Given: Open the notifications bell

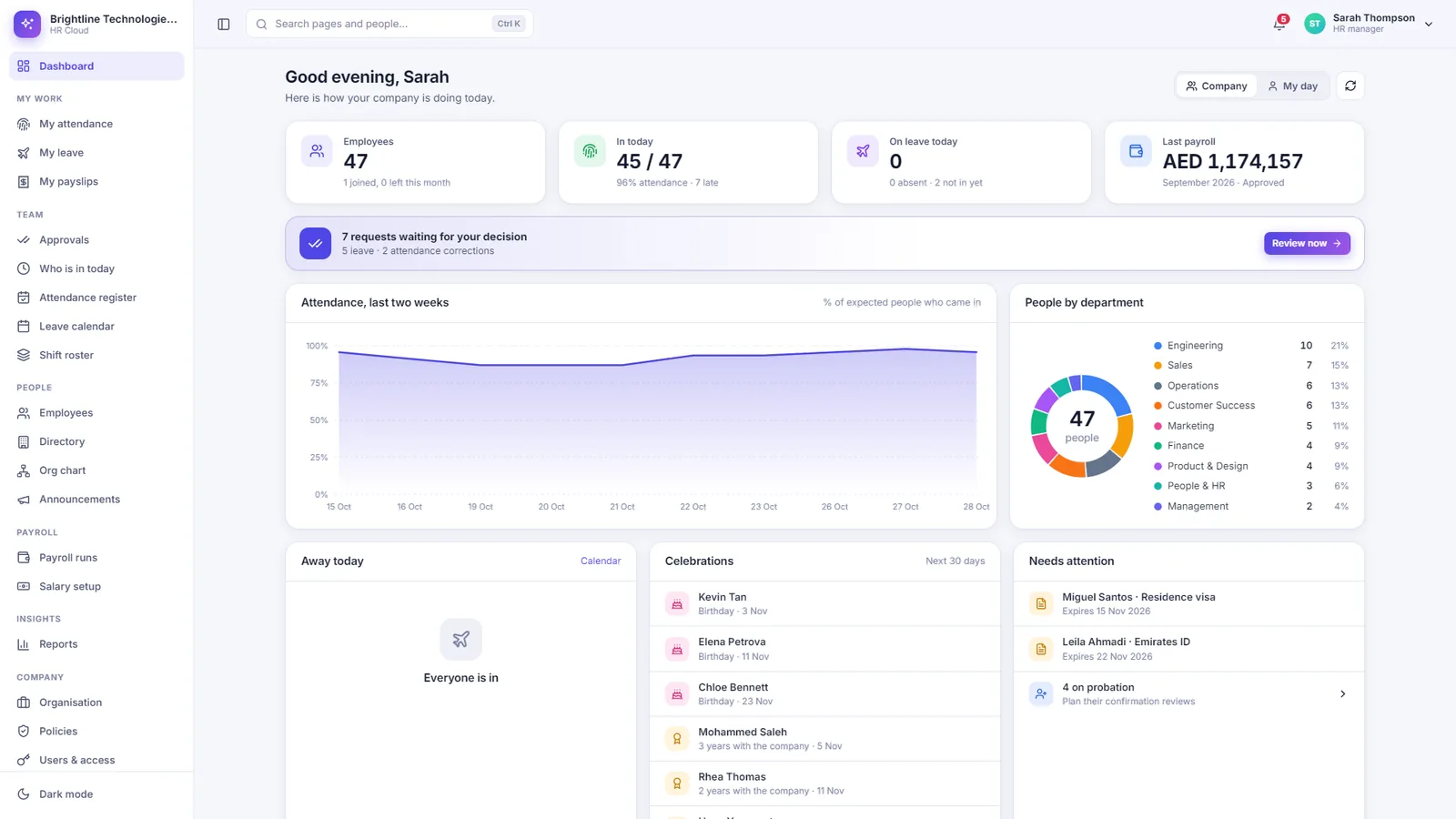Looking at the screenshot, I should [x=1279, y=24].
